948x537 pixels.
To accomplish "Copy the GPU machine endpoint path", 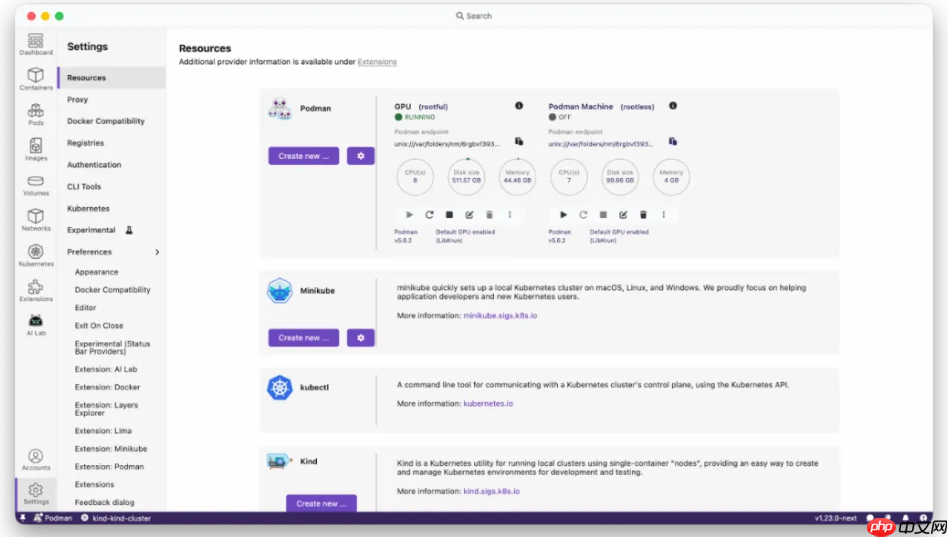I will pyautogui.click(x=518, y=142).
